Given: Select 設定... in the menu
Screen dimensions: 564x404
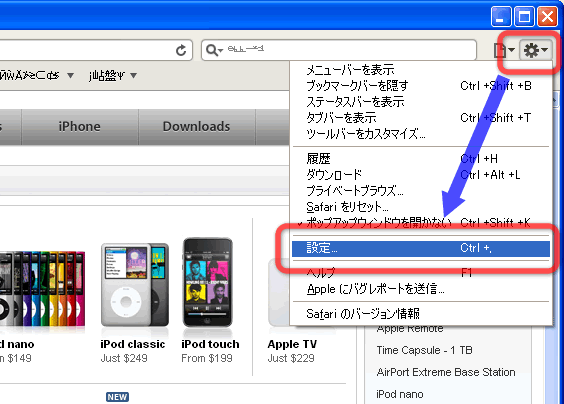Looking at the screenshot, I should (x=421, y=248).
